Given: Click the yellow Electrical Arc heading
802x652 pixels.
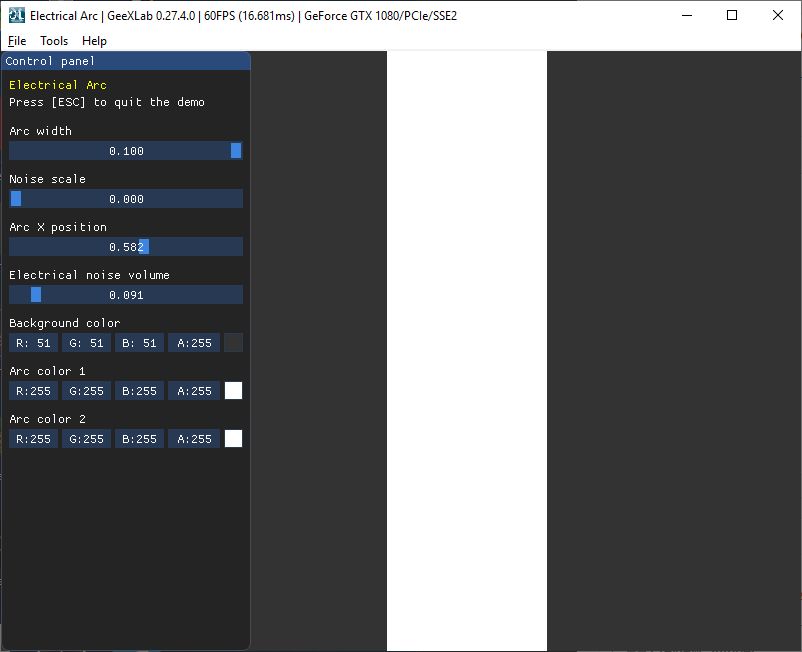Looking at the screenshot, I should [x=58, y=85].
